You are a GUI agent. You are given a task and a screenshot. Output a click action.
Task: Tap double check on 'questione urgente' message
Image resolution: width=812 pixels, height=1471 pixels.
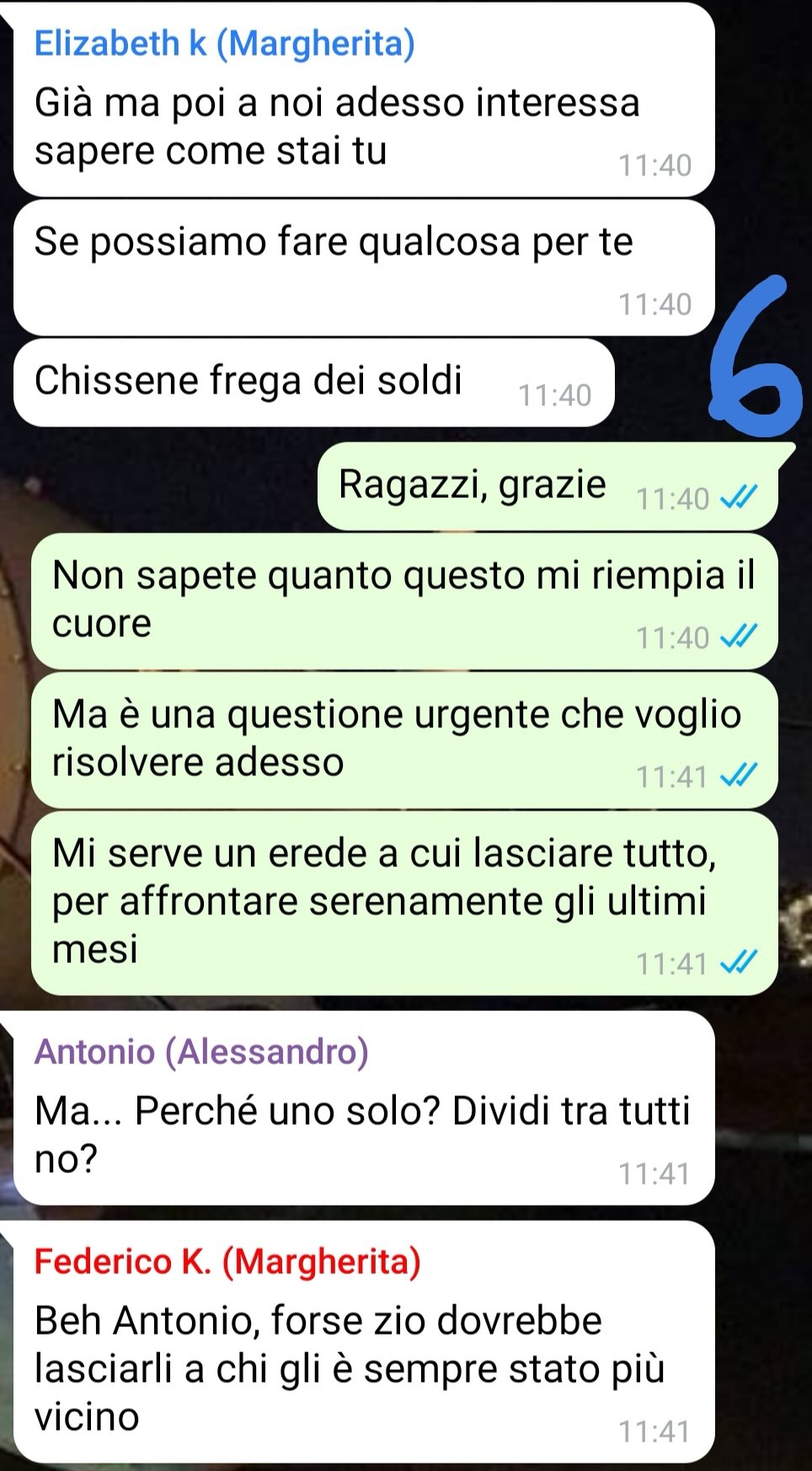pyautogui.click(x=740, y=776)
